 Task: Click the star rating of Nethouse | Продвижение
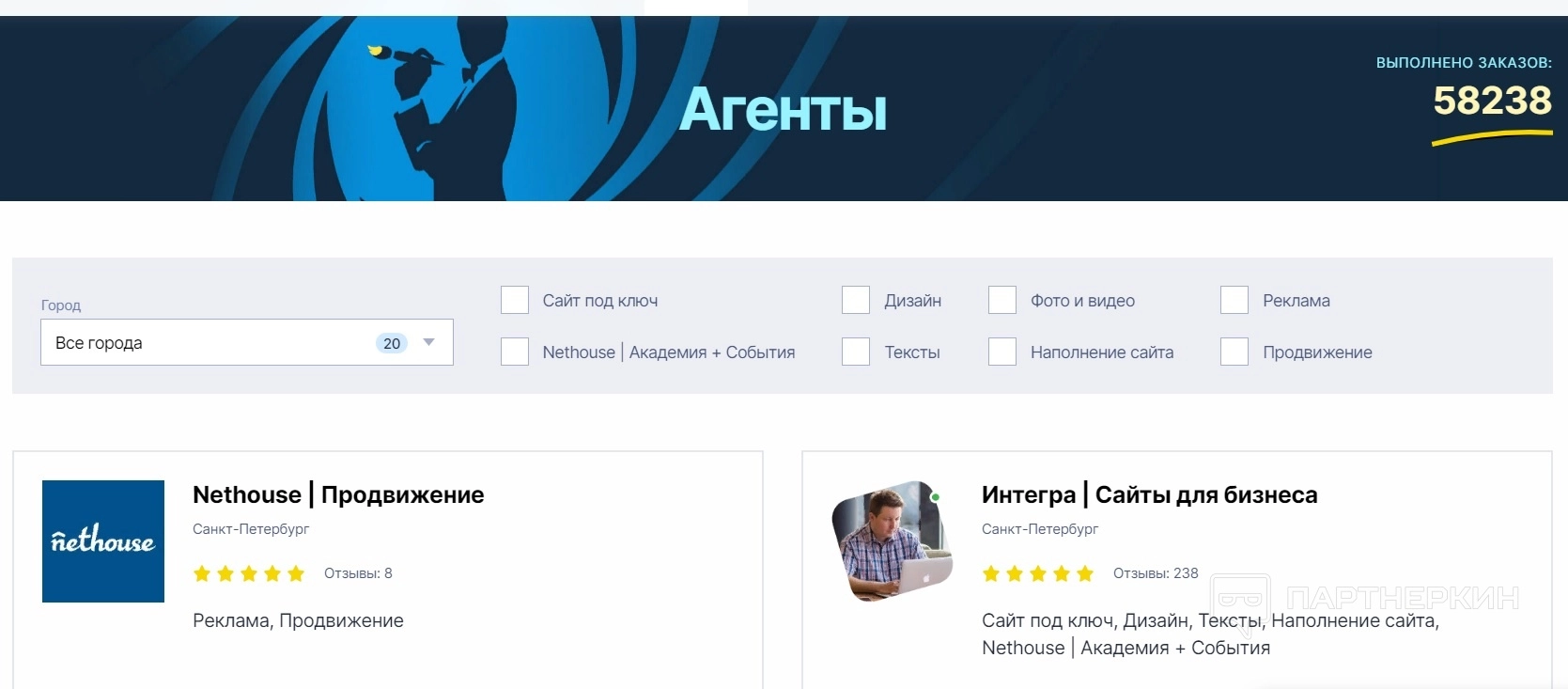tap(249, 573)
